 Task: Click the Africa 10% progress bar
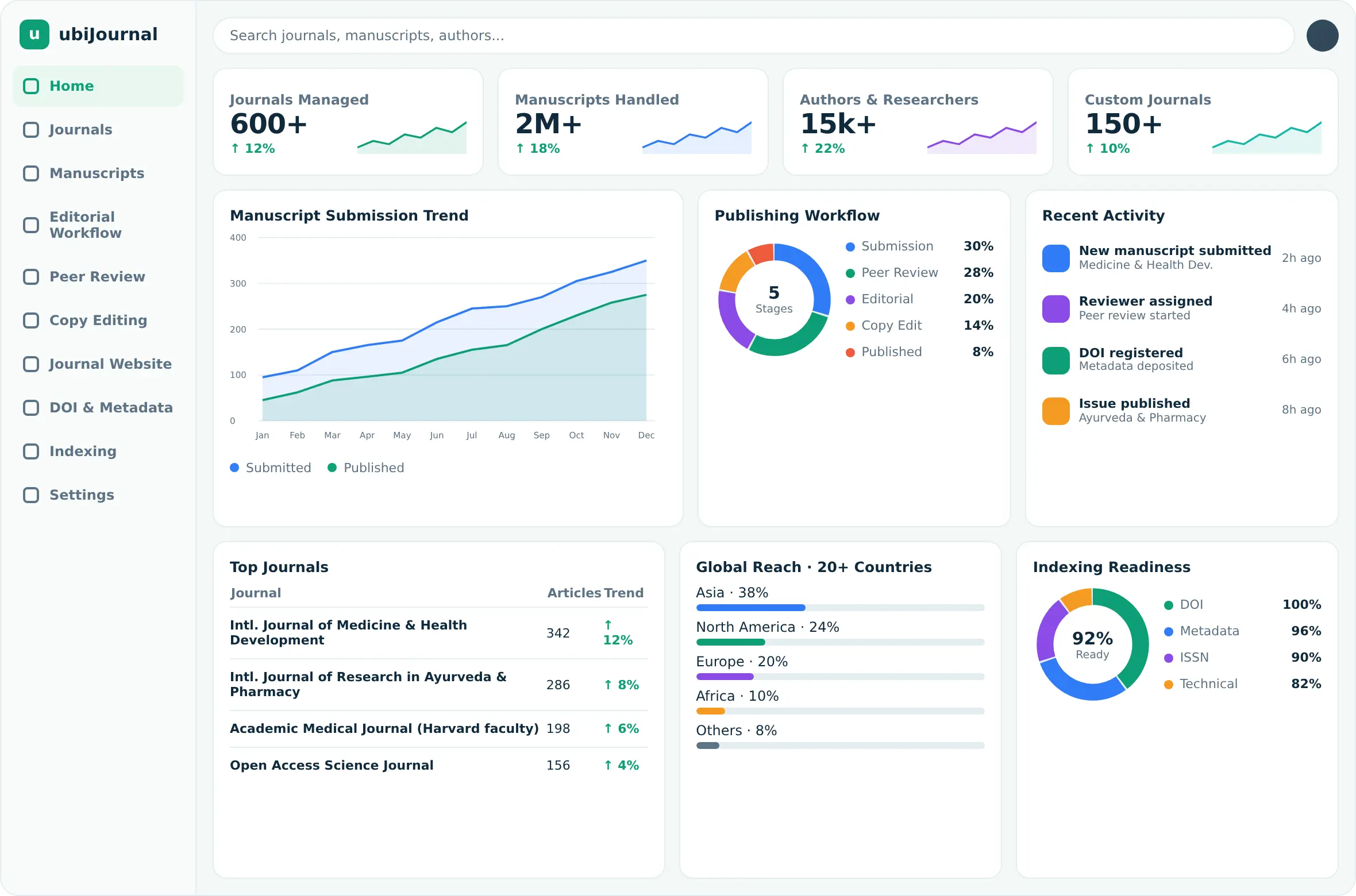point(840,711)
